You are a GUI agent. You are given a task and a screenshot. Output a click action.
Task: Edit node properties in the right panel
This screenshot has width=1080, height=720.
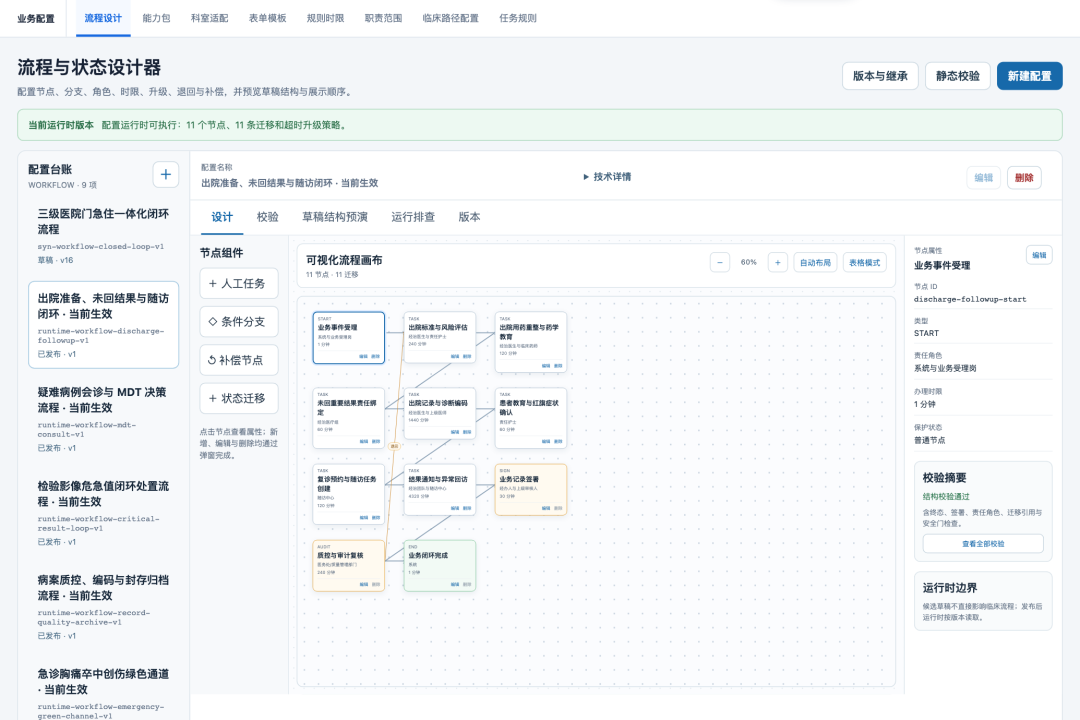click(1039, 255)
